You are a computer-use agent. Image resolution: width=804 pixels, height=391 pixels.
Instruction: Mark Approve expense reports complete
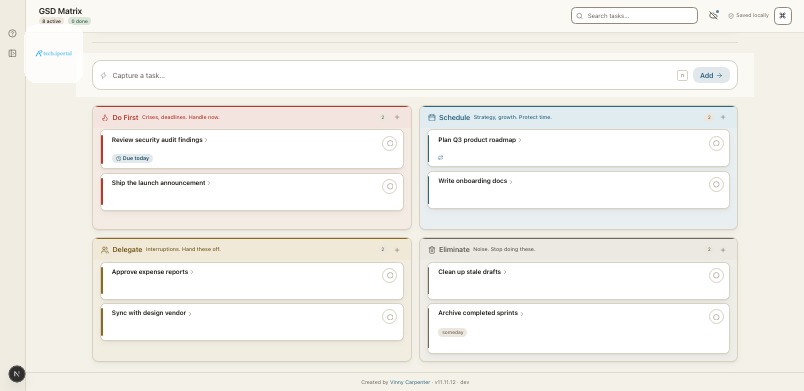(389, 276)
